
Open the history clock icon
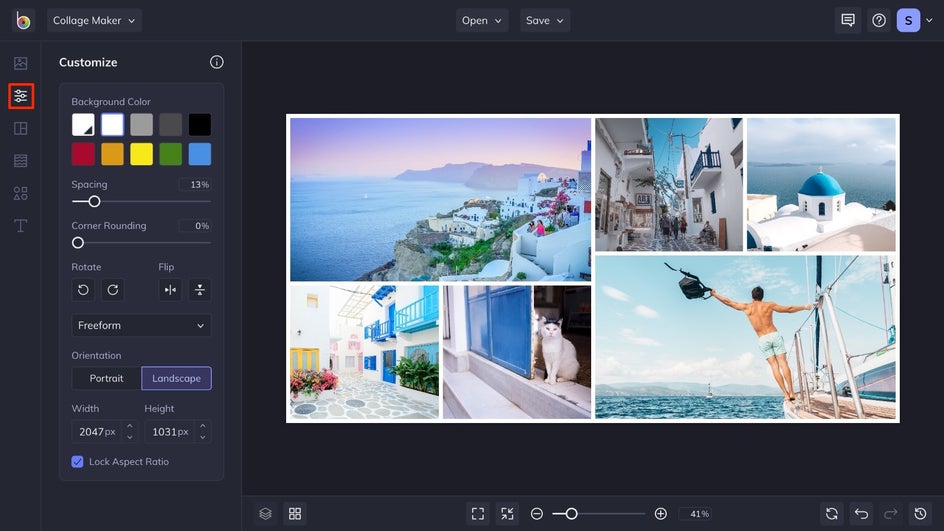click(921, 514)
